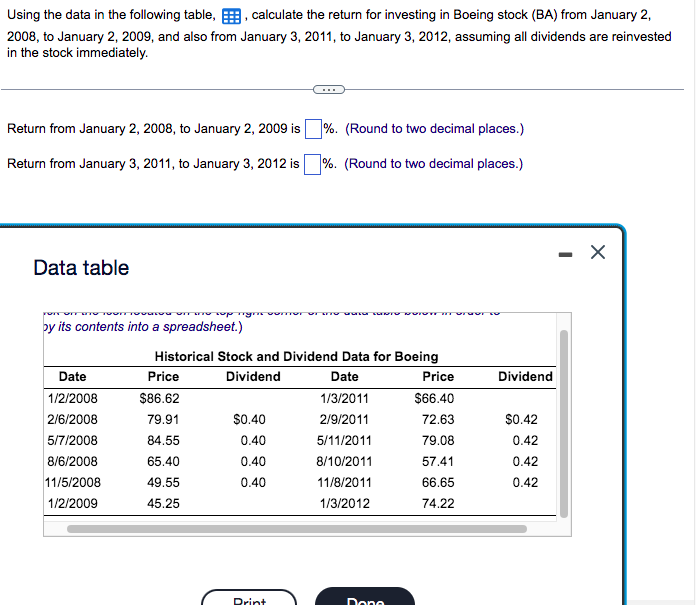Enter return for 2008 to 2009 field

(313, 129)
